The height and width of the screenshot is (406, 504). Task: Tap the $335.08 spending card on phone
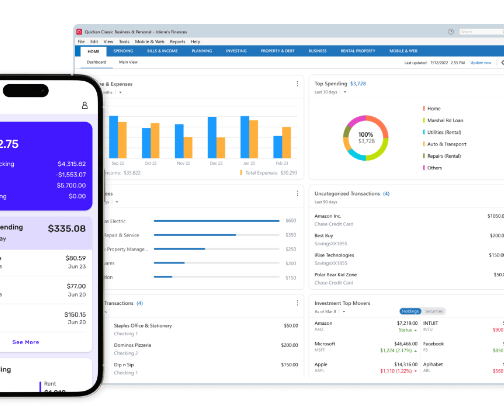click(x=46, y=233)
